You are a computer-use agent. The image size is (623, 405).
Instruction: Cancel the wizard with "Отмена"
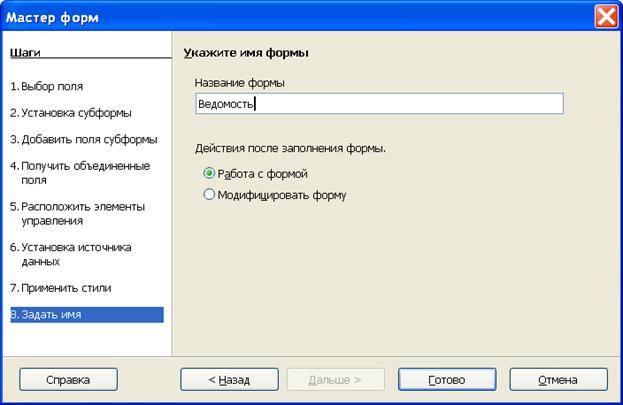[558, 380]
